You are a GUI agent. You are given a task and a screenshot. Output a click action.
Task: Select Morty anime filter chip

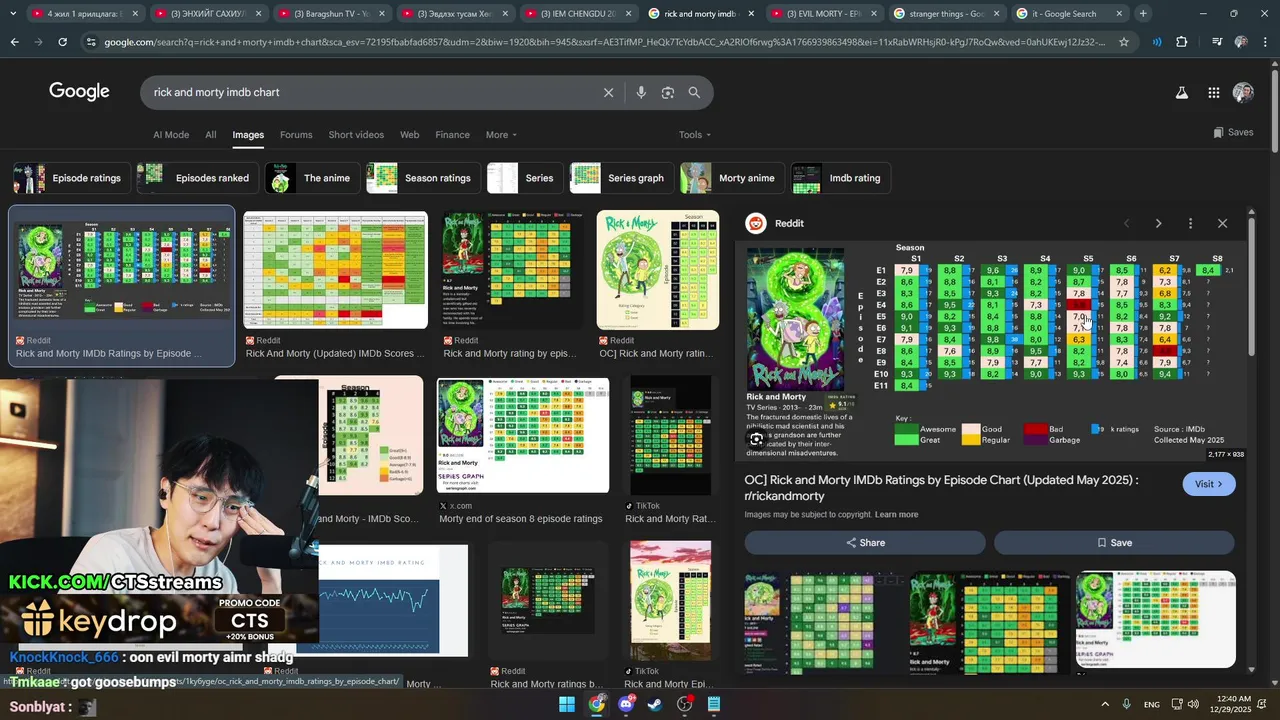[732, 178]
